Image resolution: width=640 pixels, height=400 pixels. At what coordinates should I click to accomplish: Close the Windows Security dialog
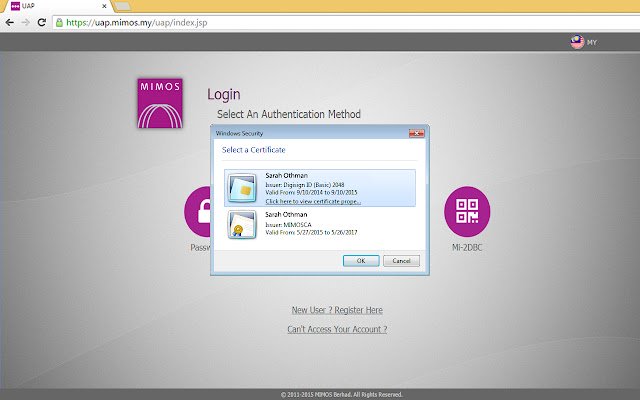click(x=416, y=133)
